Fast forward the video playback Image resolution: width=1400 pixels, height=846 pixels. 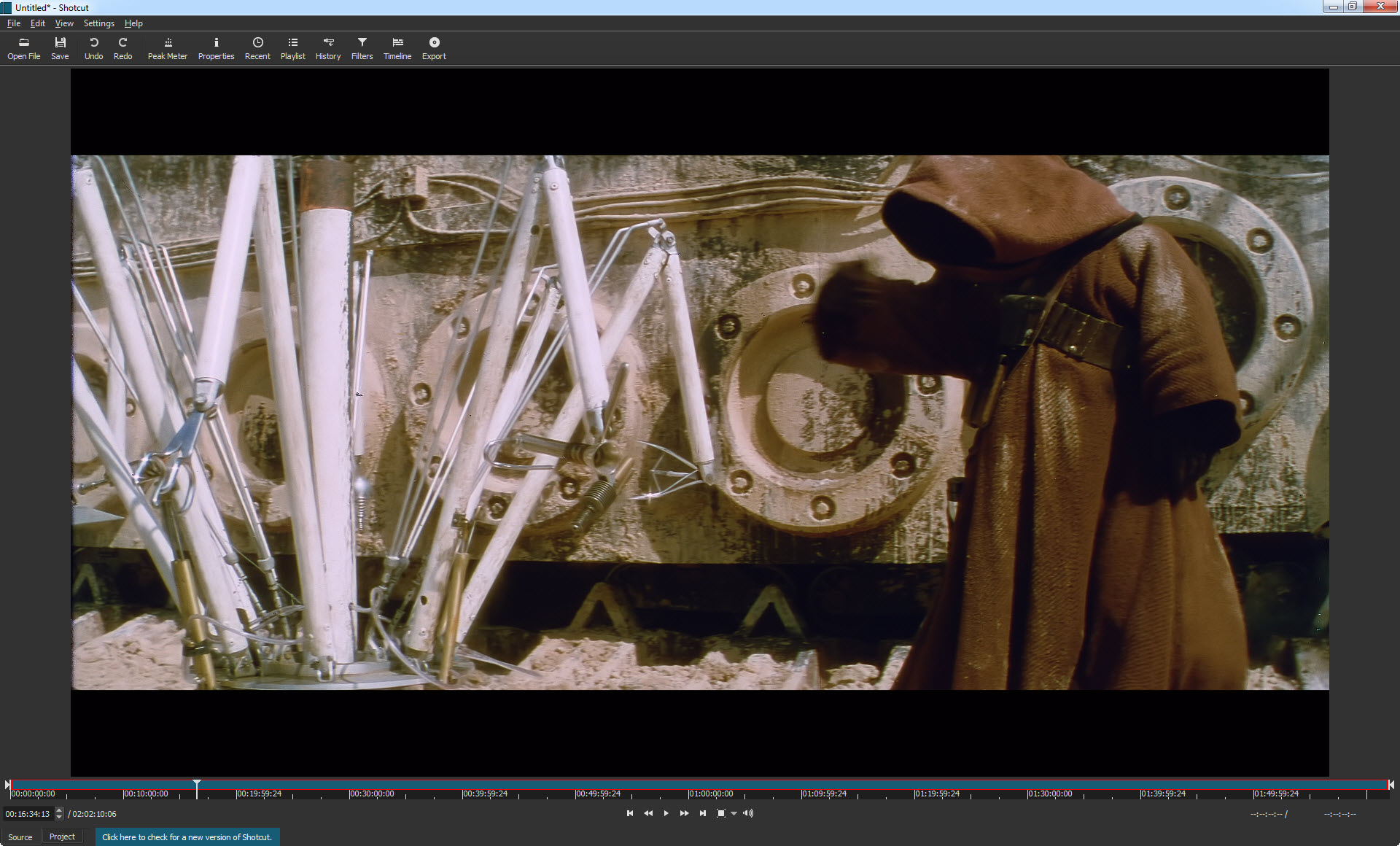tap(684, 813)
